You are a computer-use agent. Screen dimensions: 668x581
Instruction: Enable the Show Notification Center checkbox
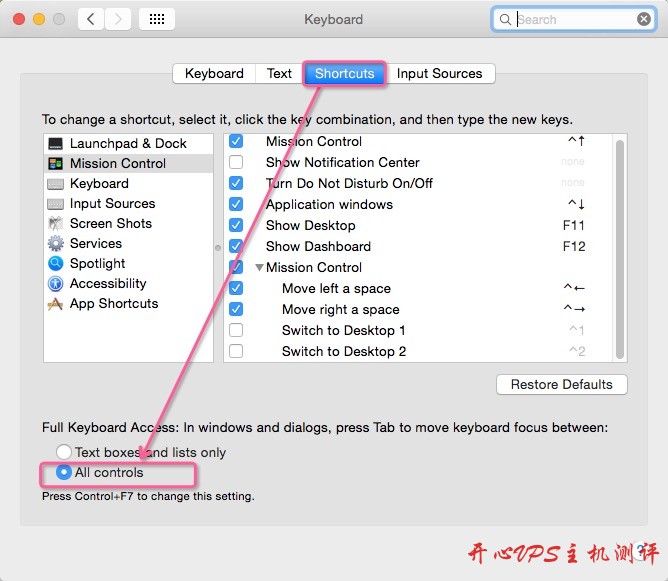pos(236,162)
